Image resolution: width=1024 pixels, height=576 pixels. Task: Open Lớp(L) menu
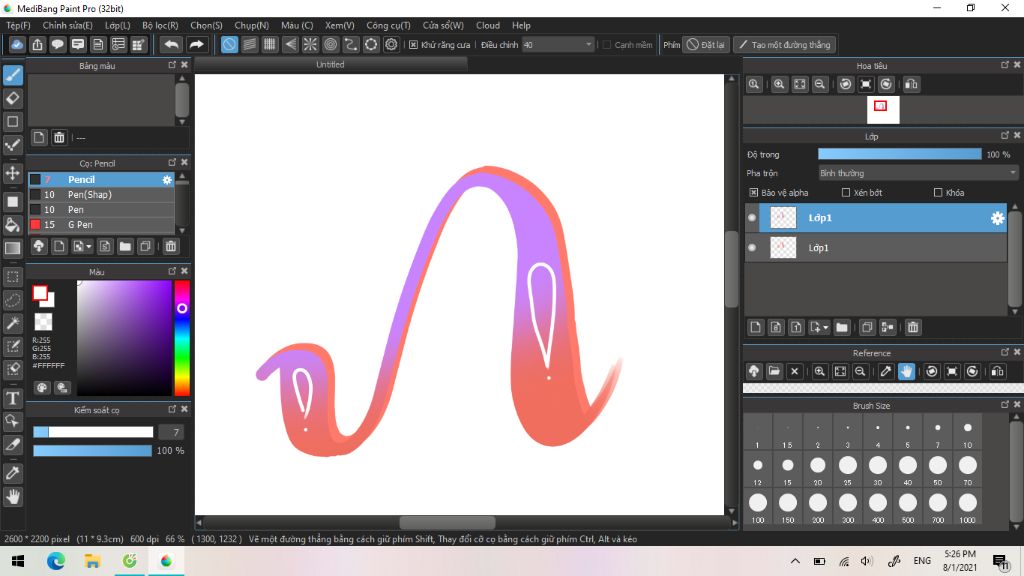coord(118,25)
